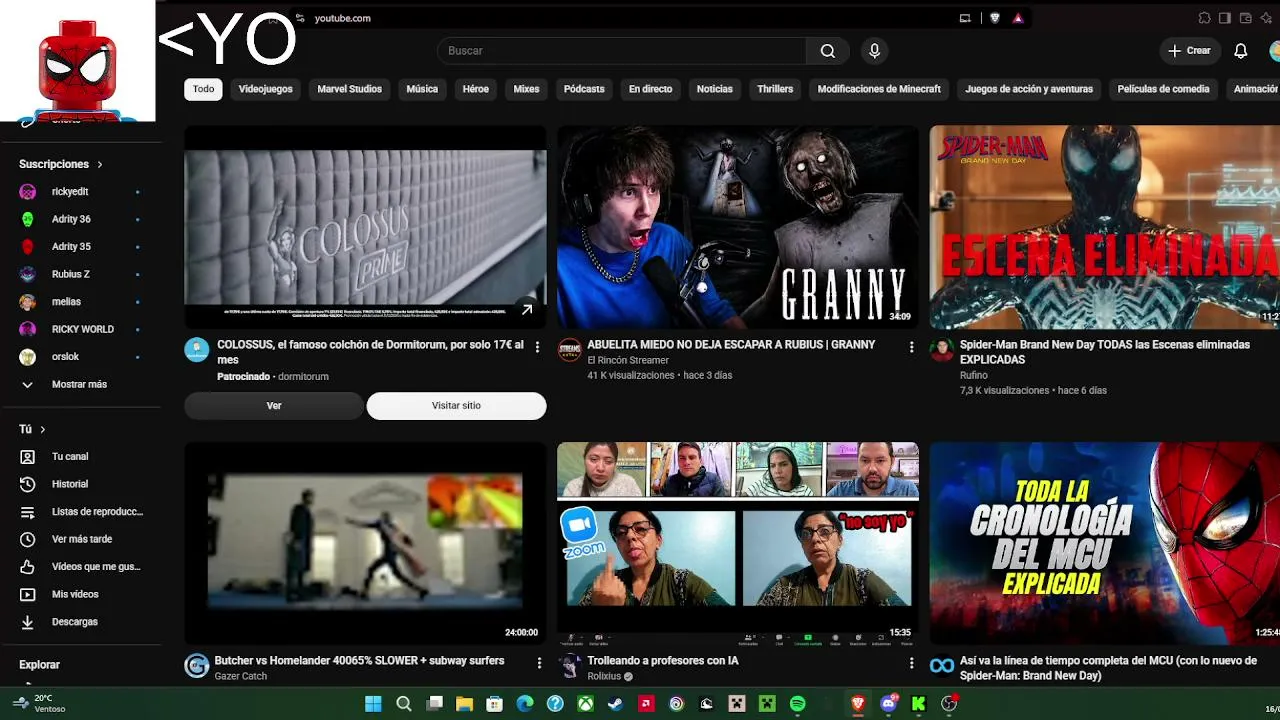Open title 'Trolleando a profesores con IA'

point(661,661)
